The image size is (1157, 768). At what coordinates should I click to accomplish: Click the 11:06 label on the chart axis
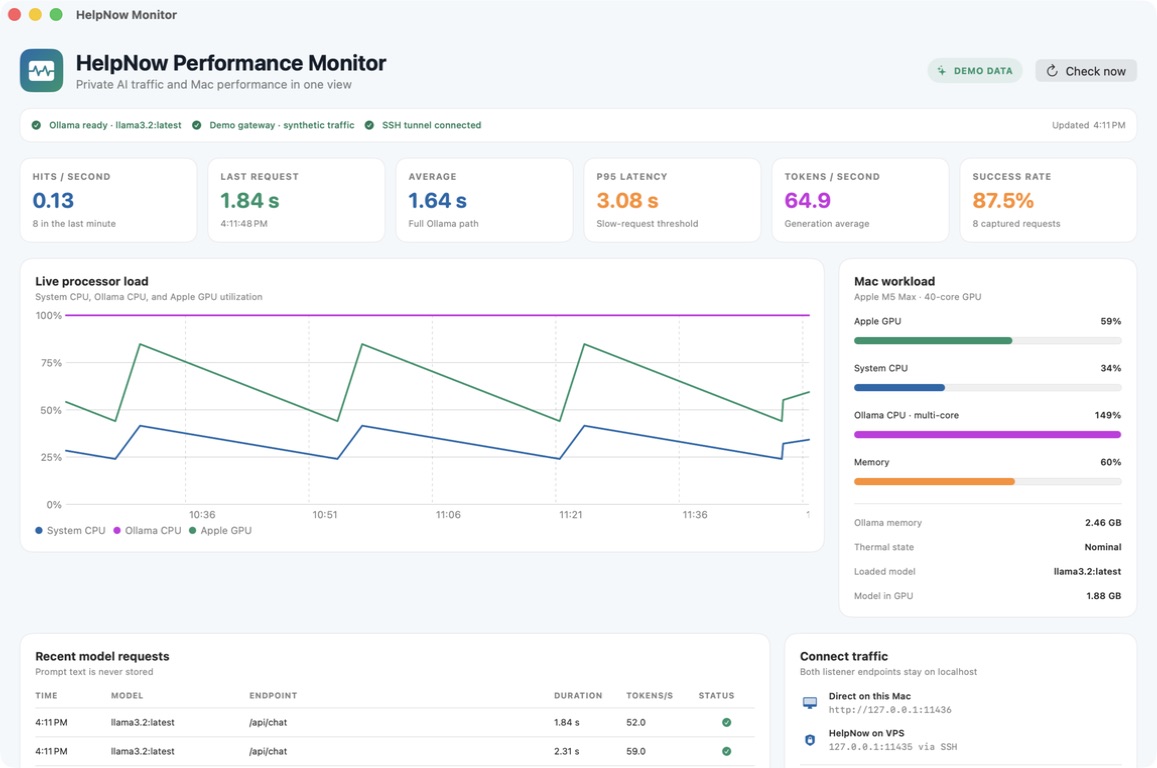point(448,515)
